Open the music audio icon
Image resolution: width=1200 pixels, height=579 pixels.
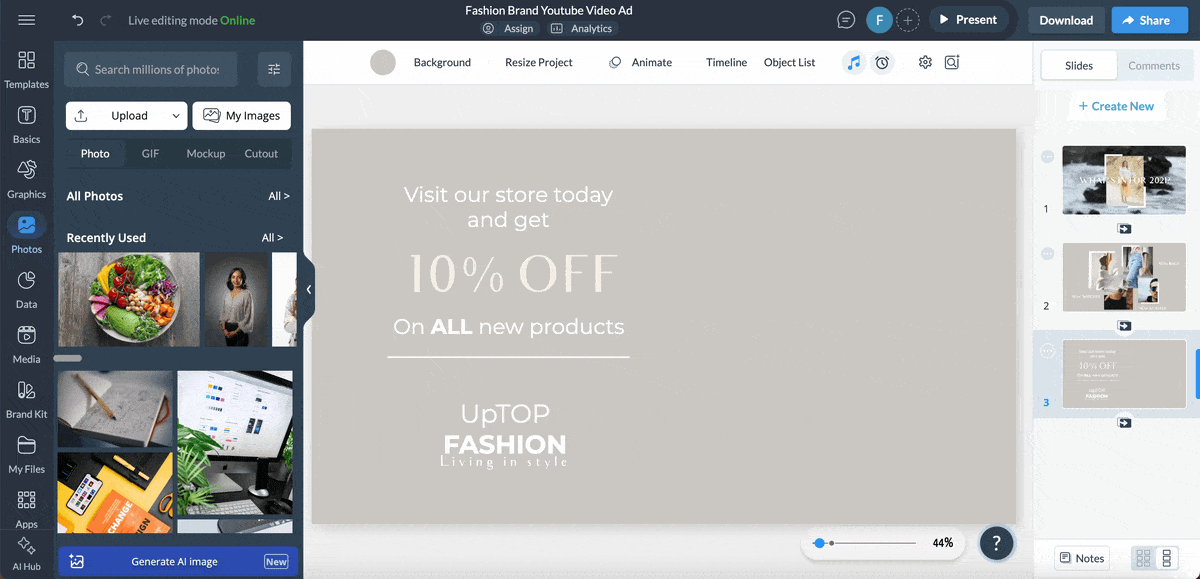tap(853, 62)
